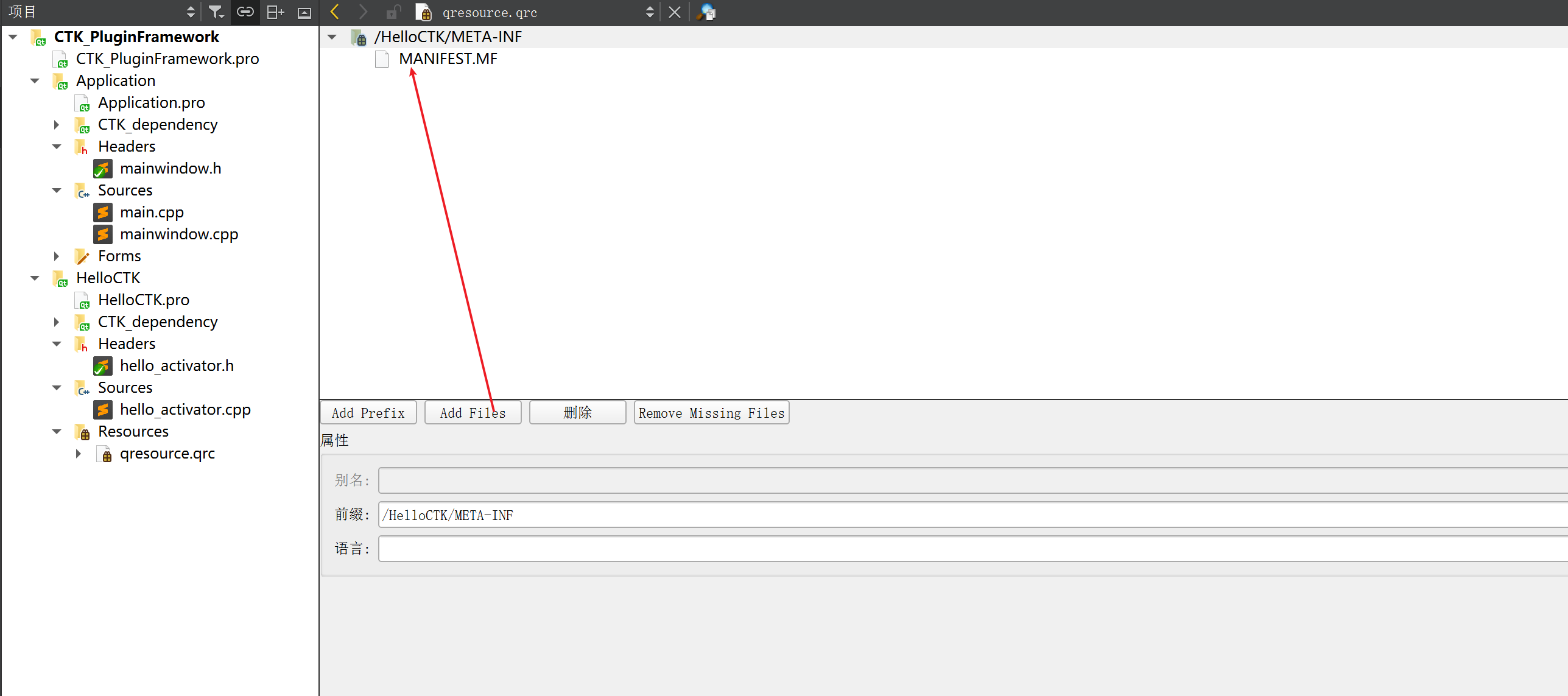Click the Add Files button
This screenshot has height=696, width=1568.
472,413
